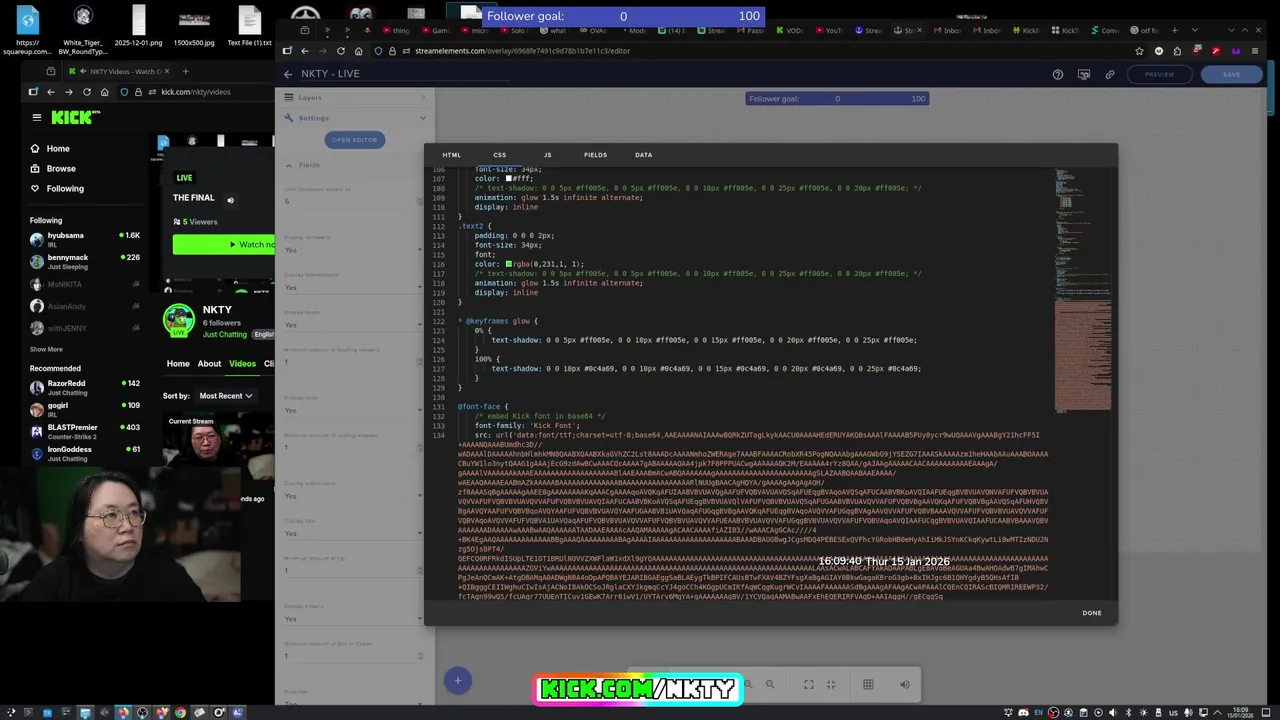Reload the StreamElements browser page
Image resolution: width=1280 pixels, height=720 pixels.
(341, 51)
